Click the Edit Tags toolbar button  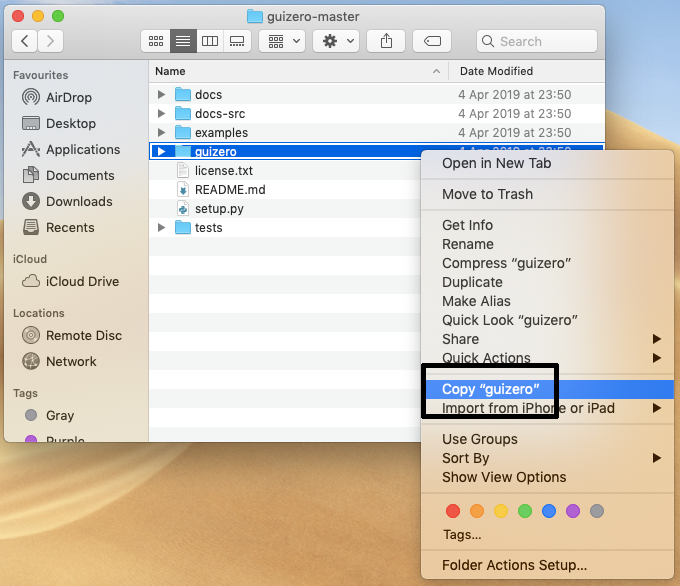click(x=432, y=41)
